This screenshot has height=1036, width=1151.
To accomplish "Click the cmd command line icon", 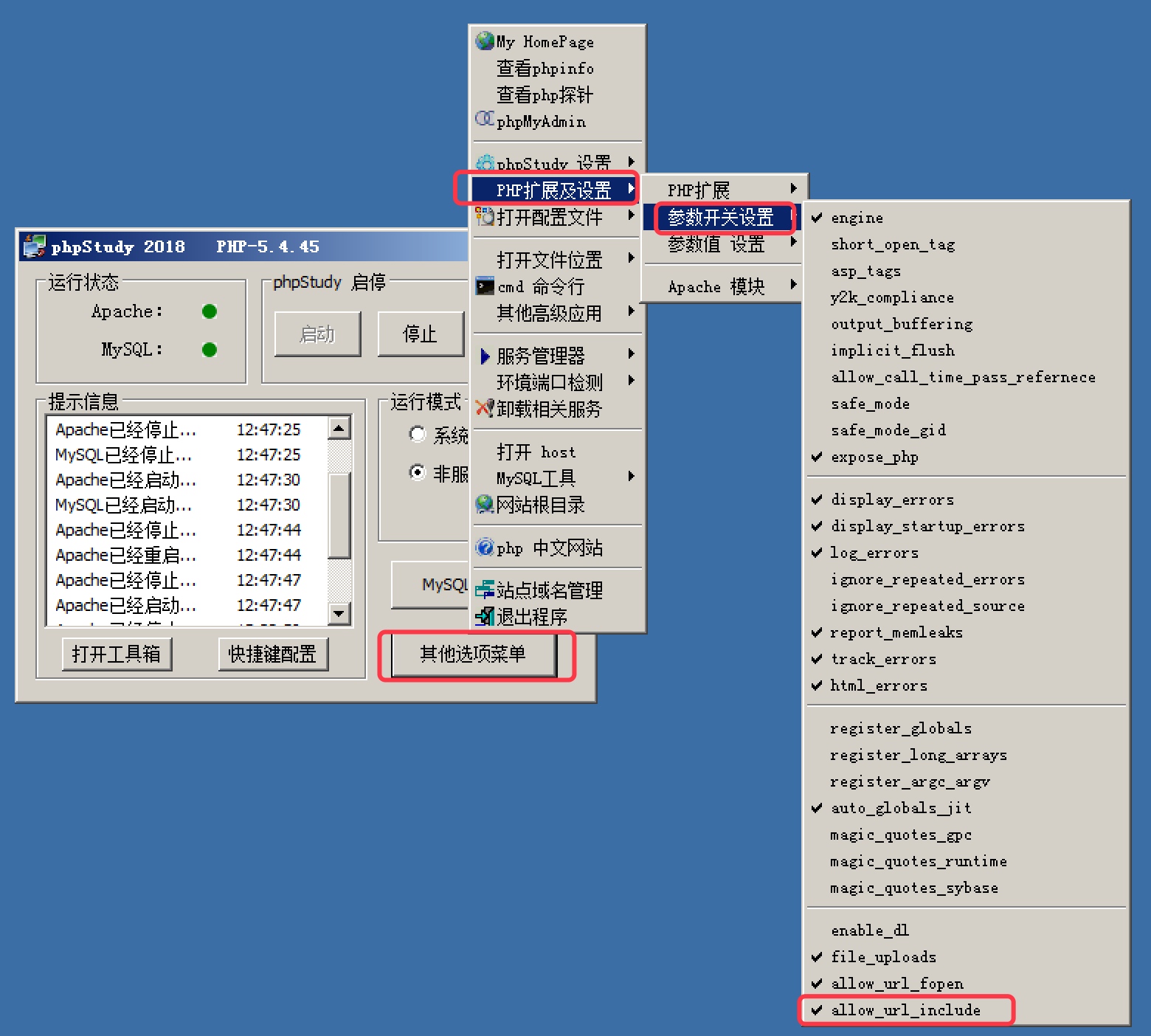I will click(x=485, y=286).
